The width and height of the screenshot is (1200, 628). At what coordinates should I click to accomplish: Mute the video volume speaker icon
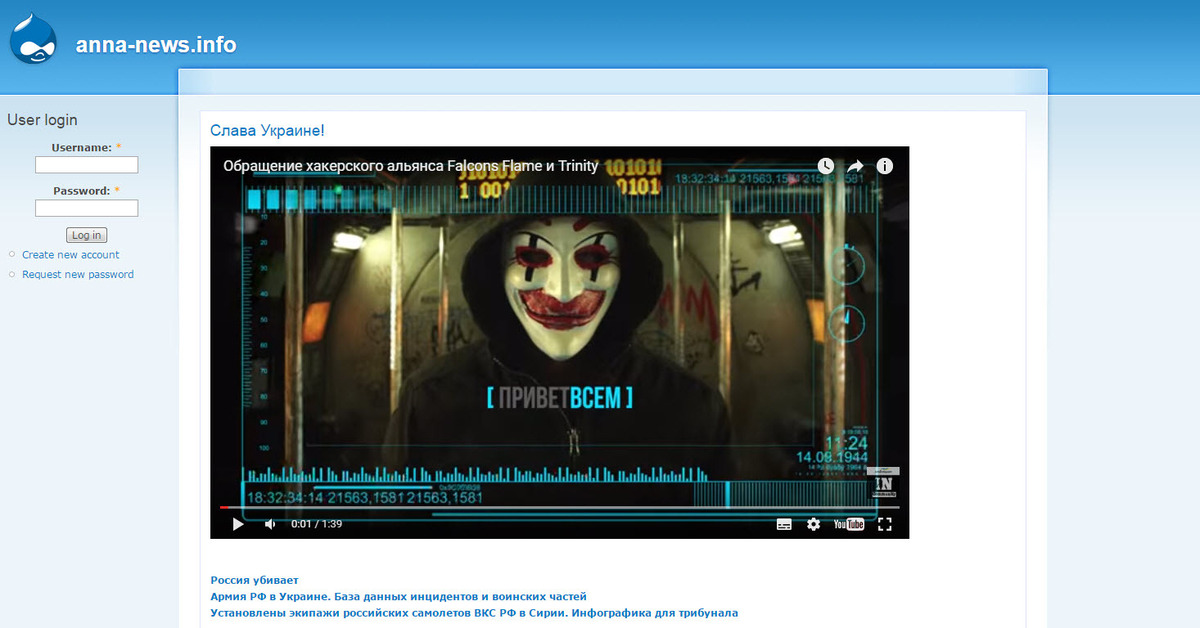(270, 524)
